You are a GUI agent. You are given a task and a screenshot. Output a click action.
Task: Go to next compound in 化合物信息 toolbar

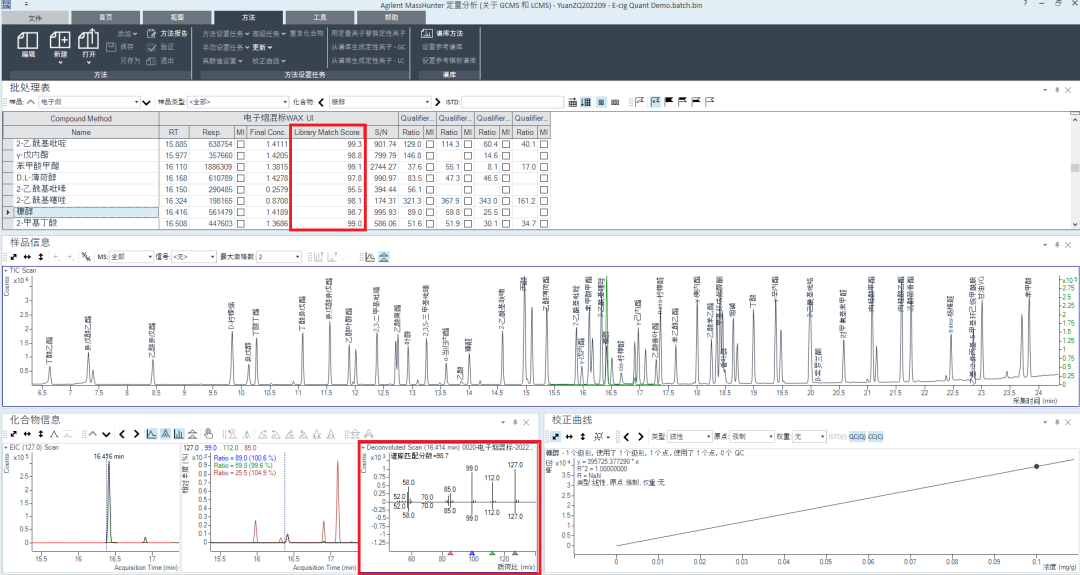coord(136,434)
